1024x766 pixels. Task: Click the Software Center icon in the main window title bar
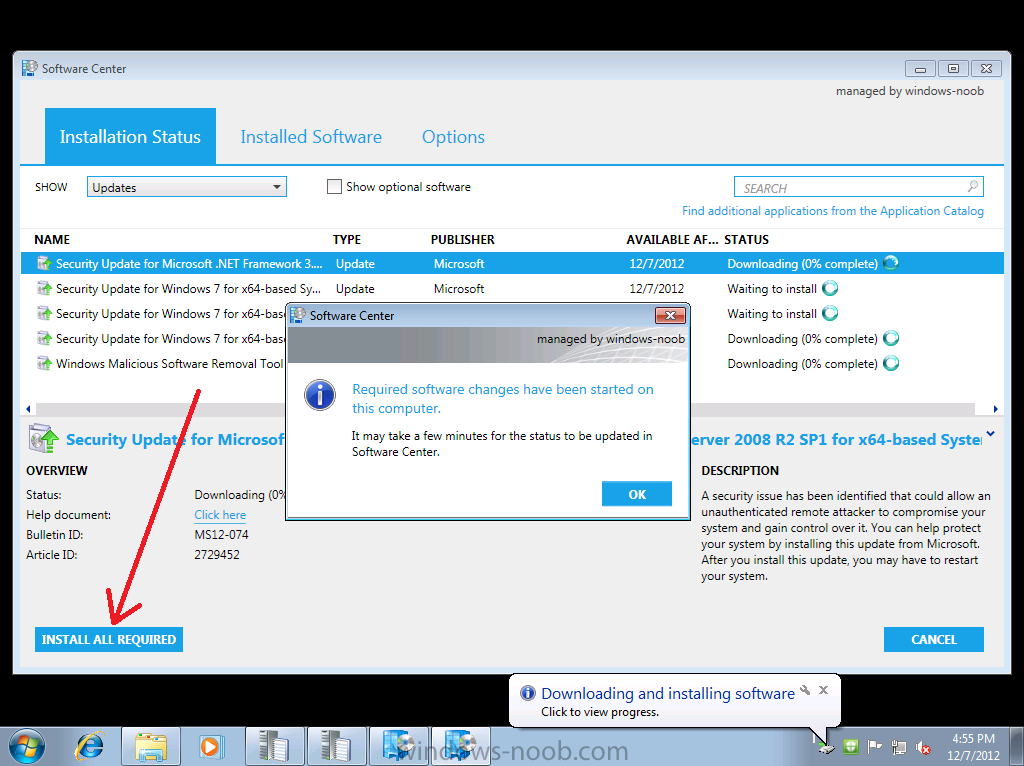click(x=30, y=68)
